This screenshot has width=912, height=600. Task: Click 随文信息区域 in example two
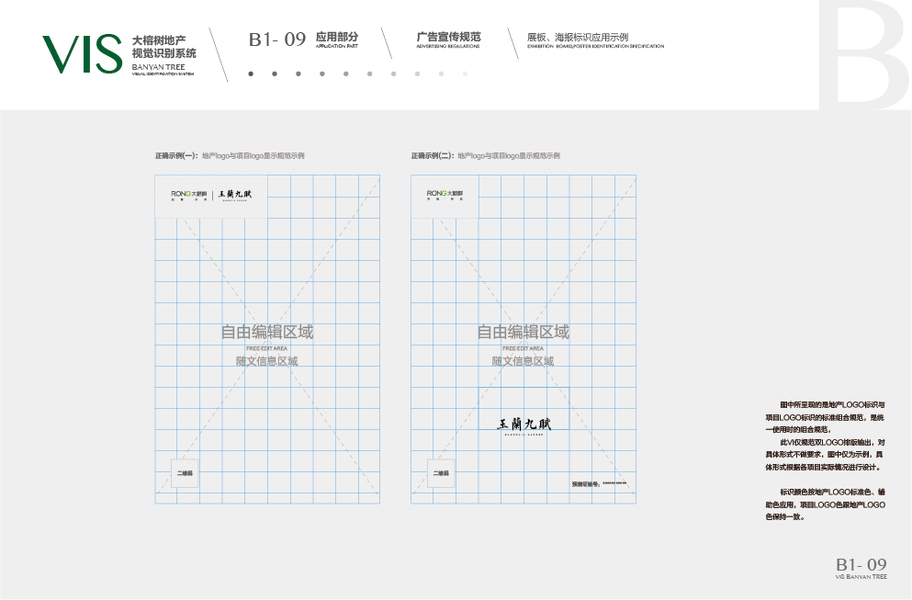click(523, 361)
